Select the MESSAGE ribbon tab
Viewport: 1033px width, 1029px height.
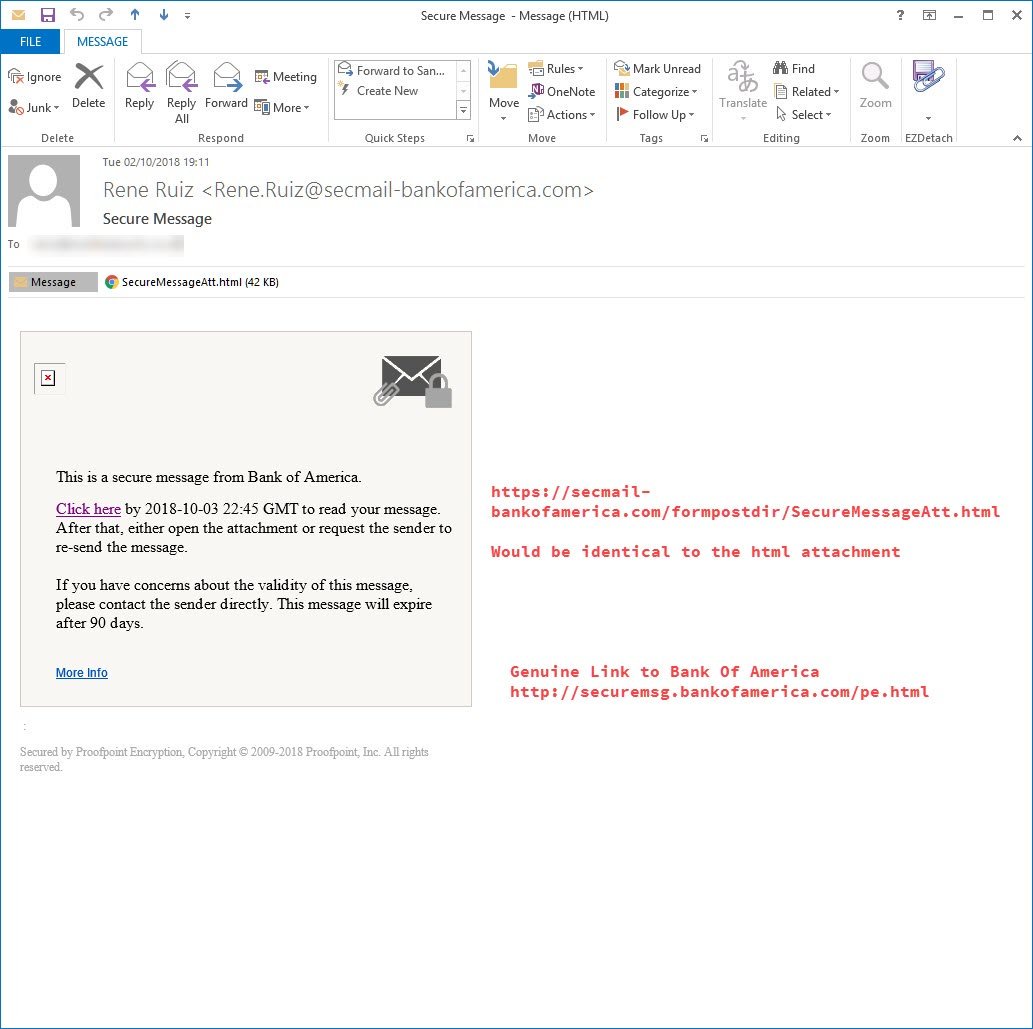coord(102,41)
